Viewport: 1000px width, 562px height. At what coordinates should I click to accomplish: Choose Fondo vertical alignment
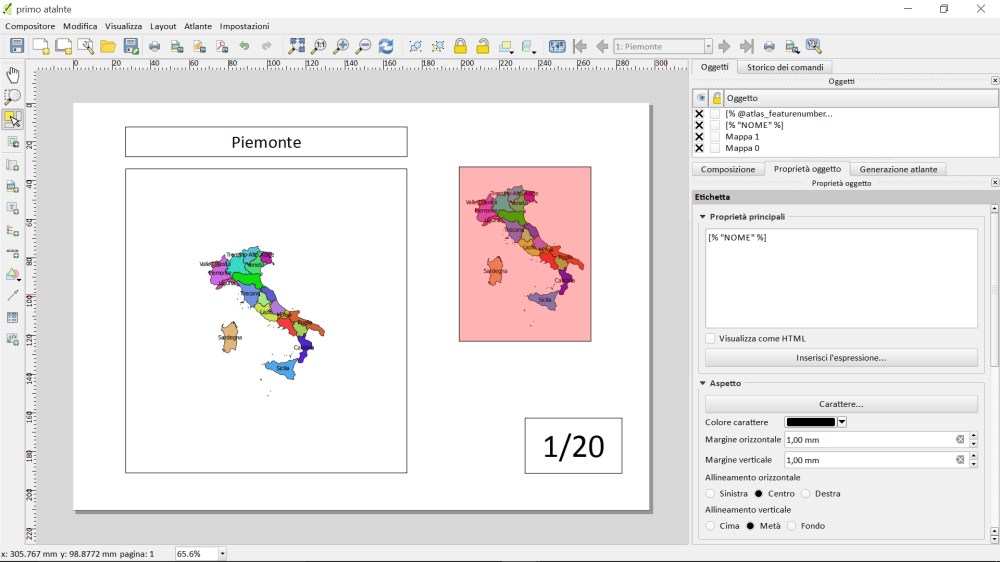pyautogui.click(x=792, y=526)
